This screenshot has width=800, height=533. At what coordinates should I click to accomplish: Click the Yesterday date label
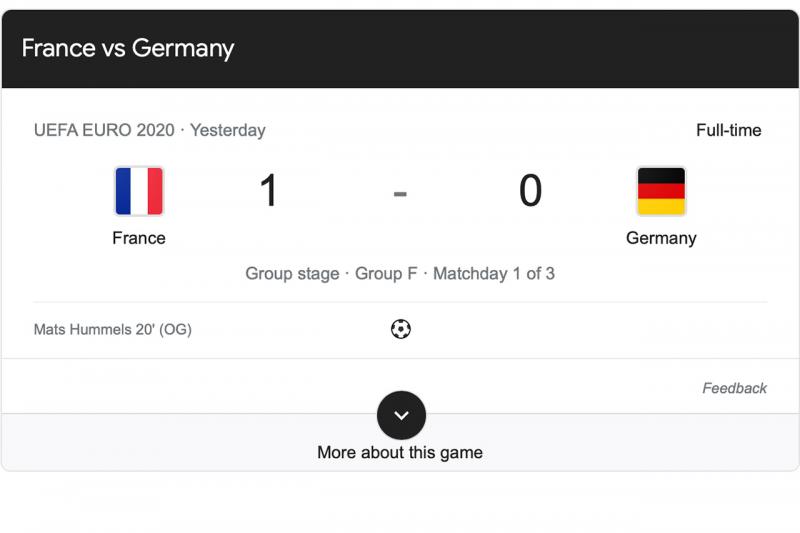point(228,130)
